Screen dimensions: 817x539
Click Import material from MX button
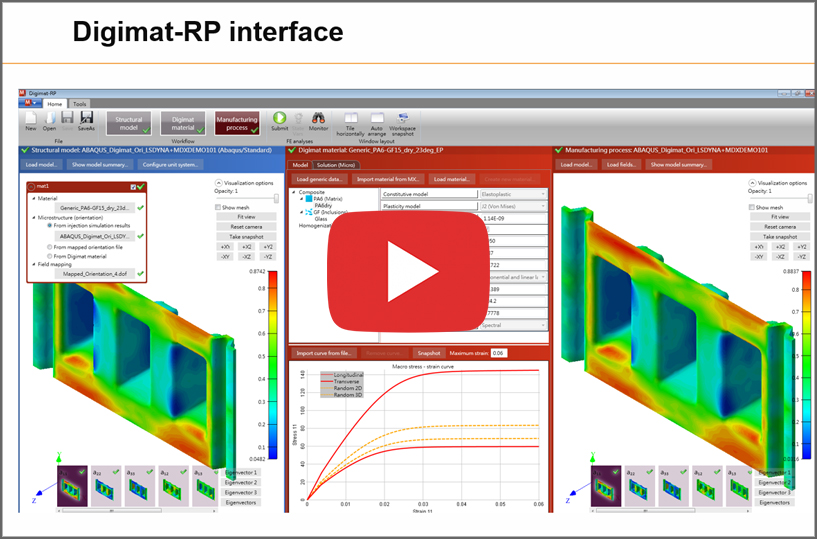[388, 179]
